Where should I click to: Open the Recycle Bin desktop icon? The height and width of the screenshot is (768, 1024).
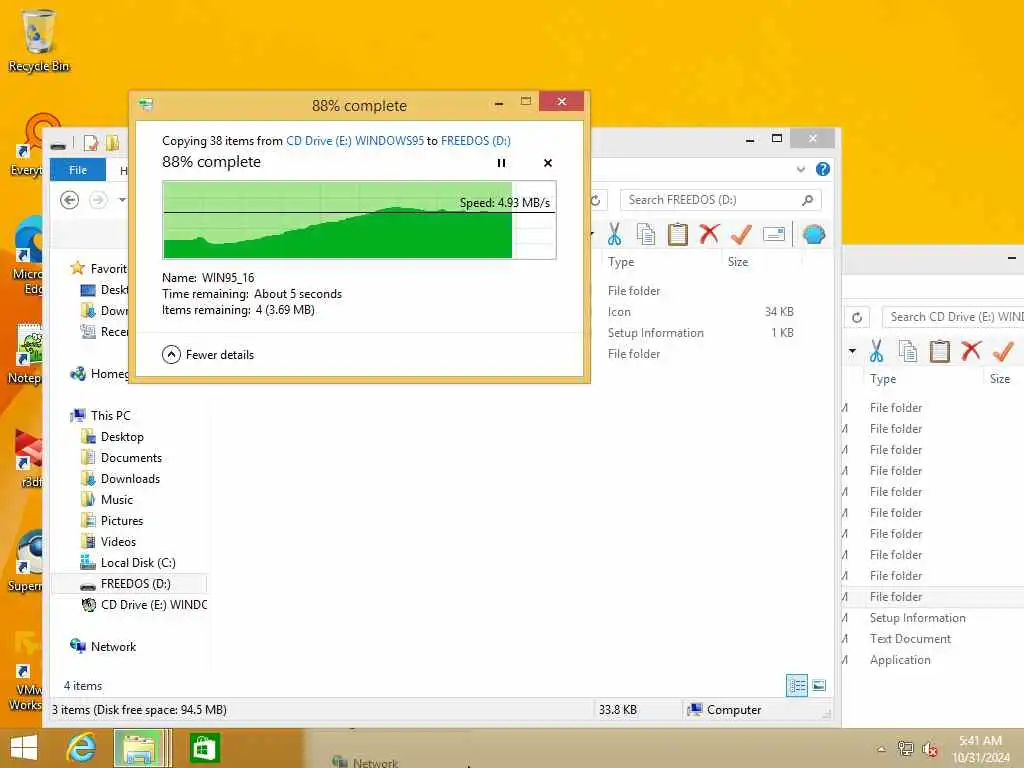pyautogui.click(x=39, y=40)
